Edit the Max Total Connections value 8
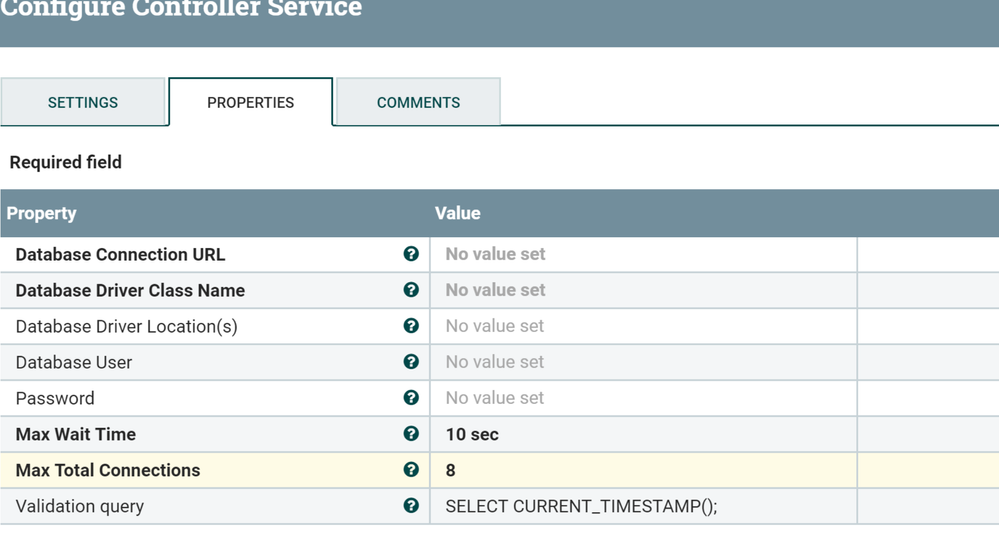 tap(642, 470)
